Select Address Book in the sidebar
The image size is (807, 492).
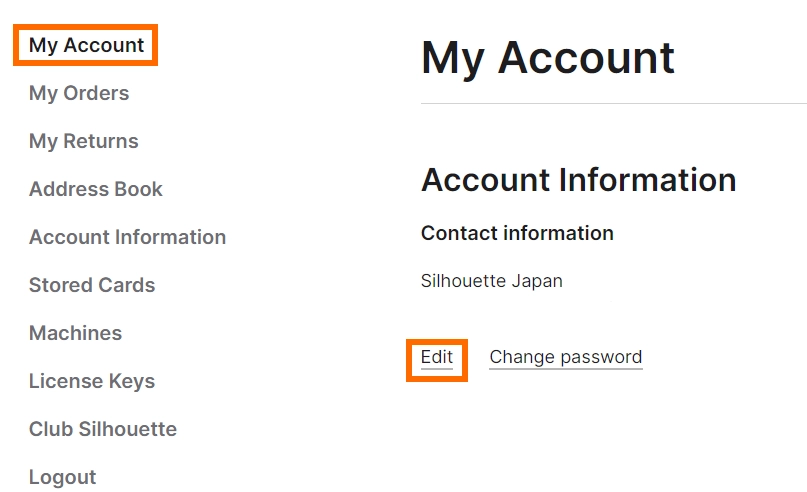click(96, 189)
